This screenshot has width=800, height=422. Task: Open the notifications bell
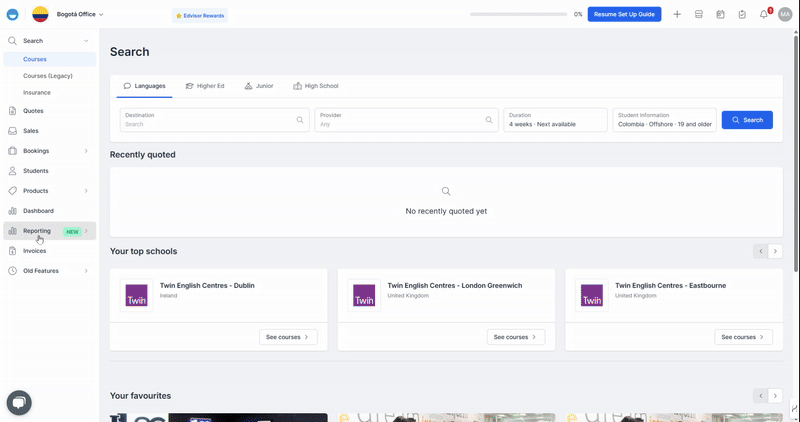[764, 14]
